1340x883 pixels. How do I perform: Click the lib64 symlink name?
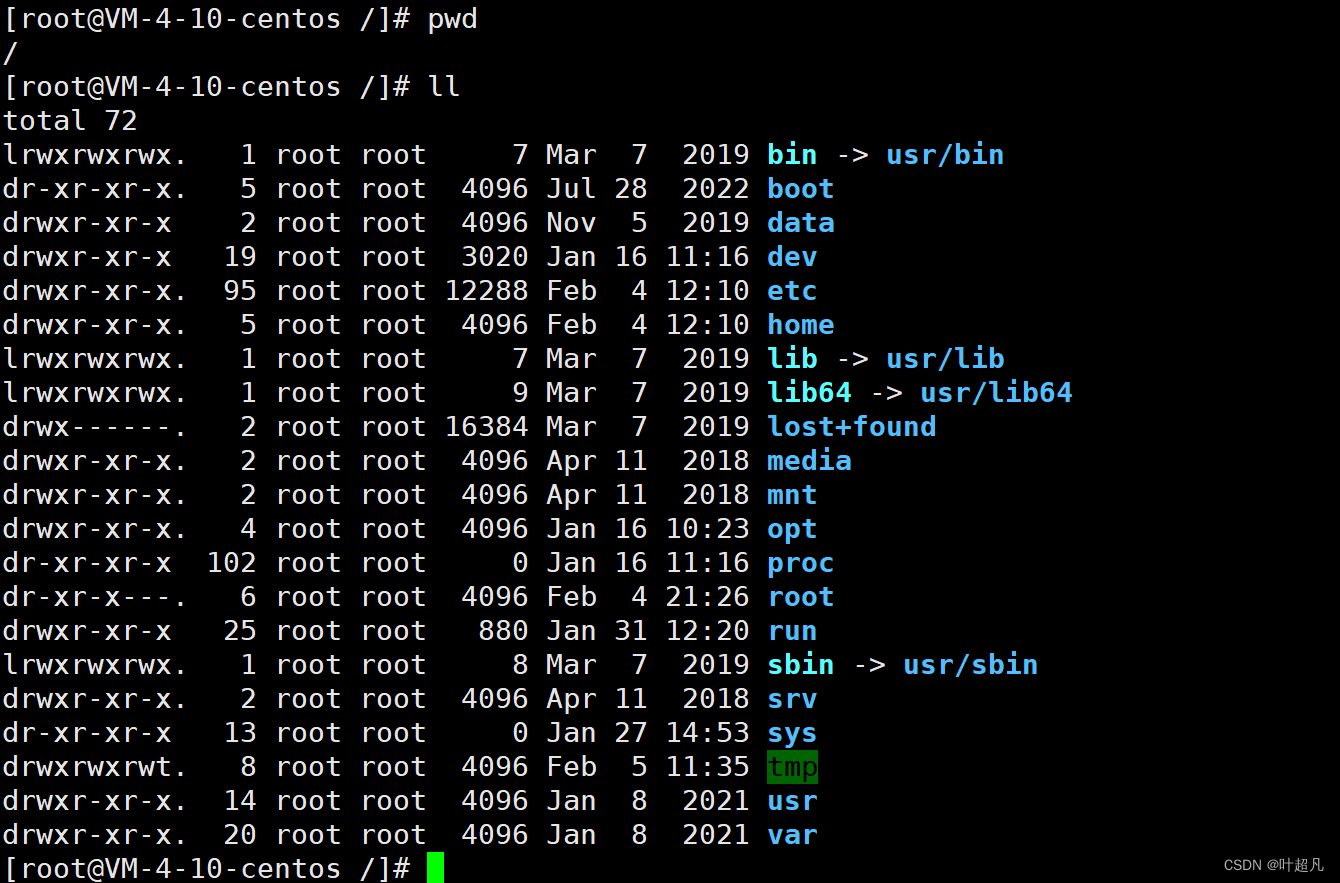[x=809, y=393]
